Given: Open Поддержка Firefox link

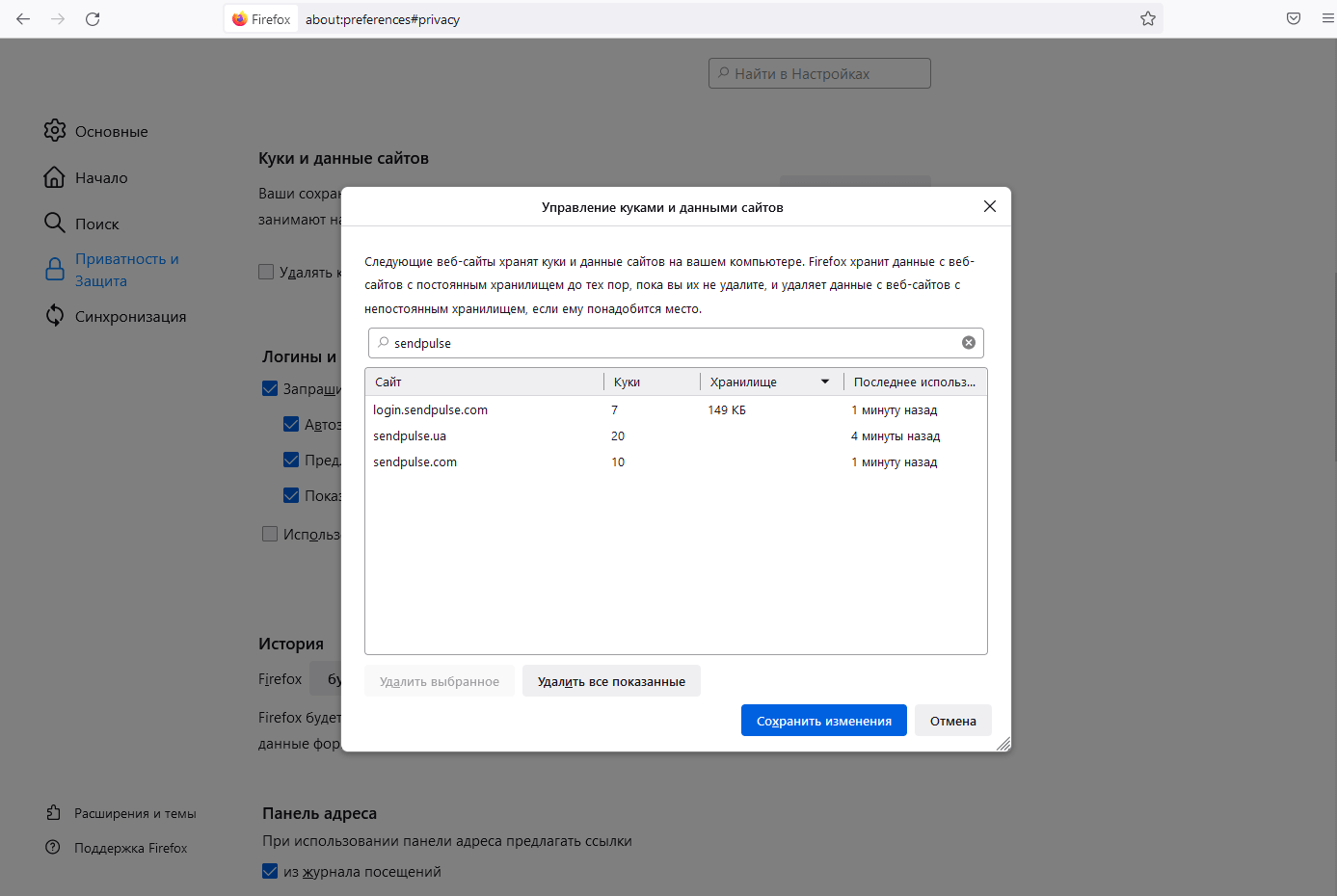Looking at the screenshot, I should [x=117, y=848].
